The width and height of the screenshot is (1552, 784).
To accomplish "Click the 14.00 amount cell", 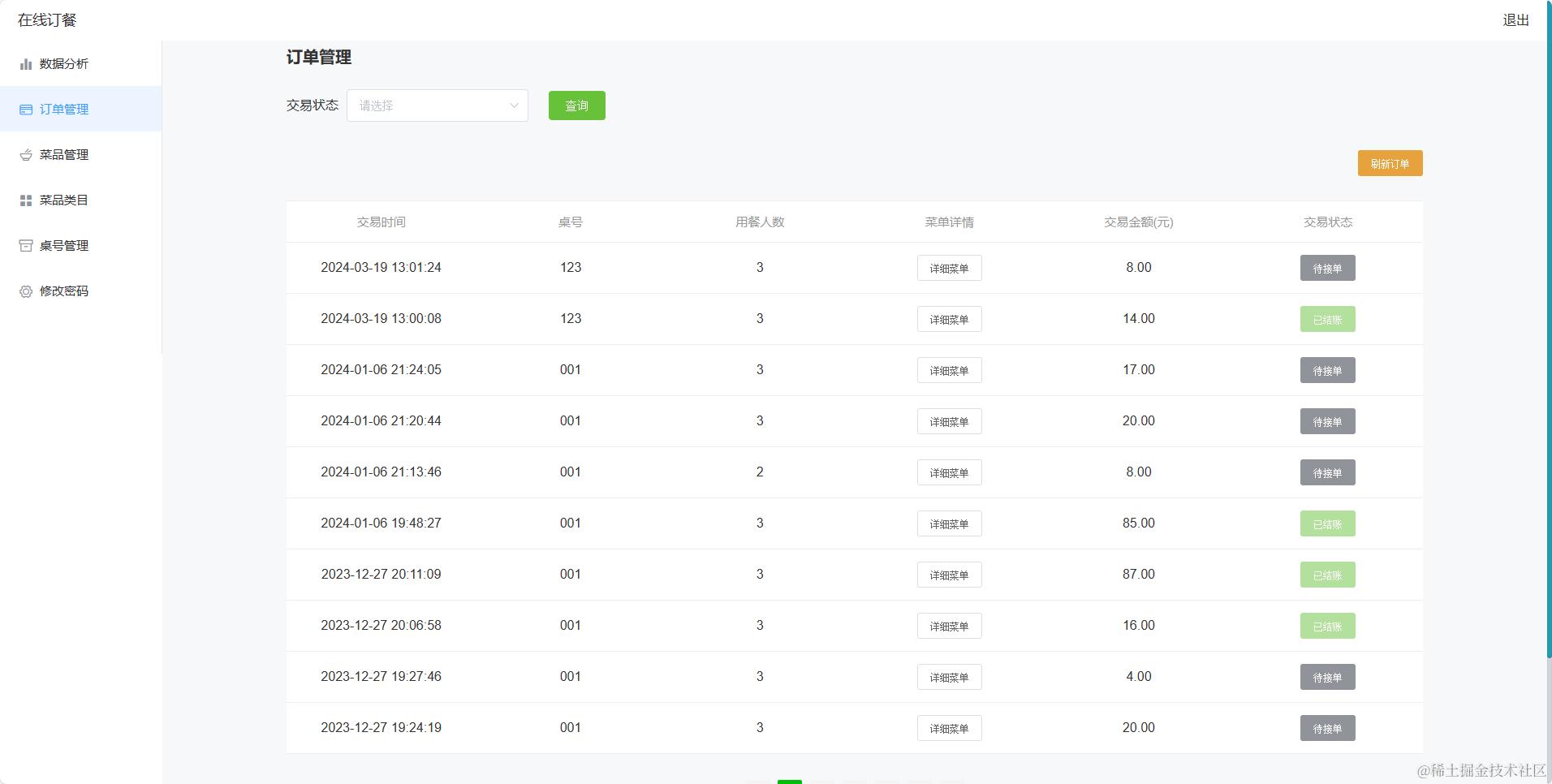I will click(1138, 318).
